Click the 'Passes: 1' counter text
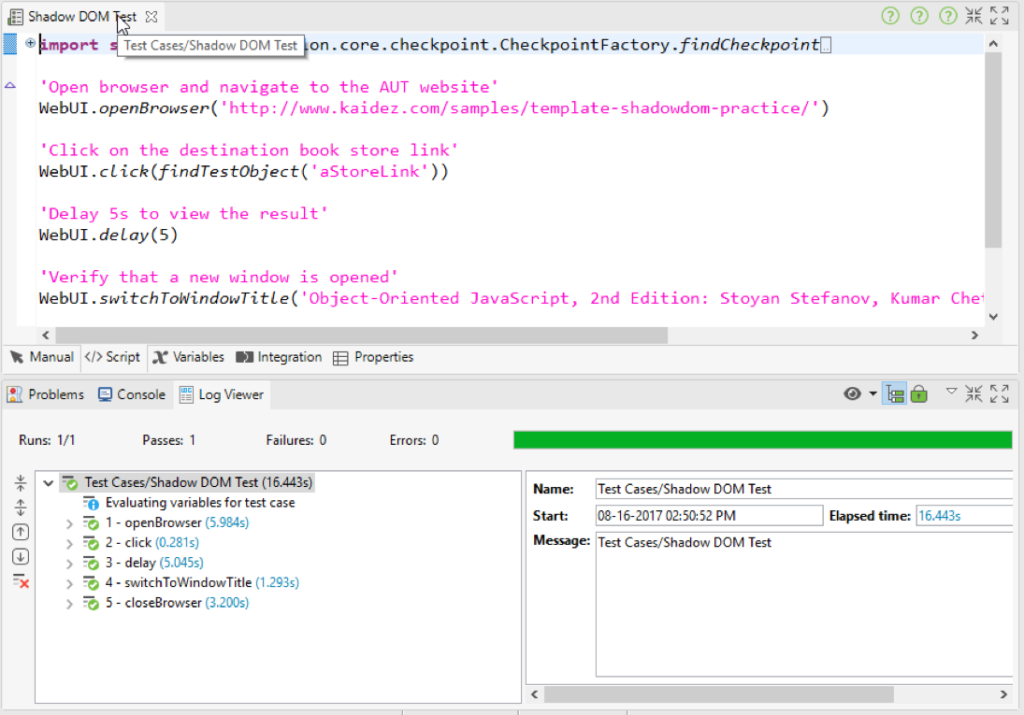The height and width of the screenshot is (715, 1024). tap(168, 441)
